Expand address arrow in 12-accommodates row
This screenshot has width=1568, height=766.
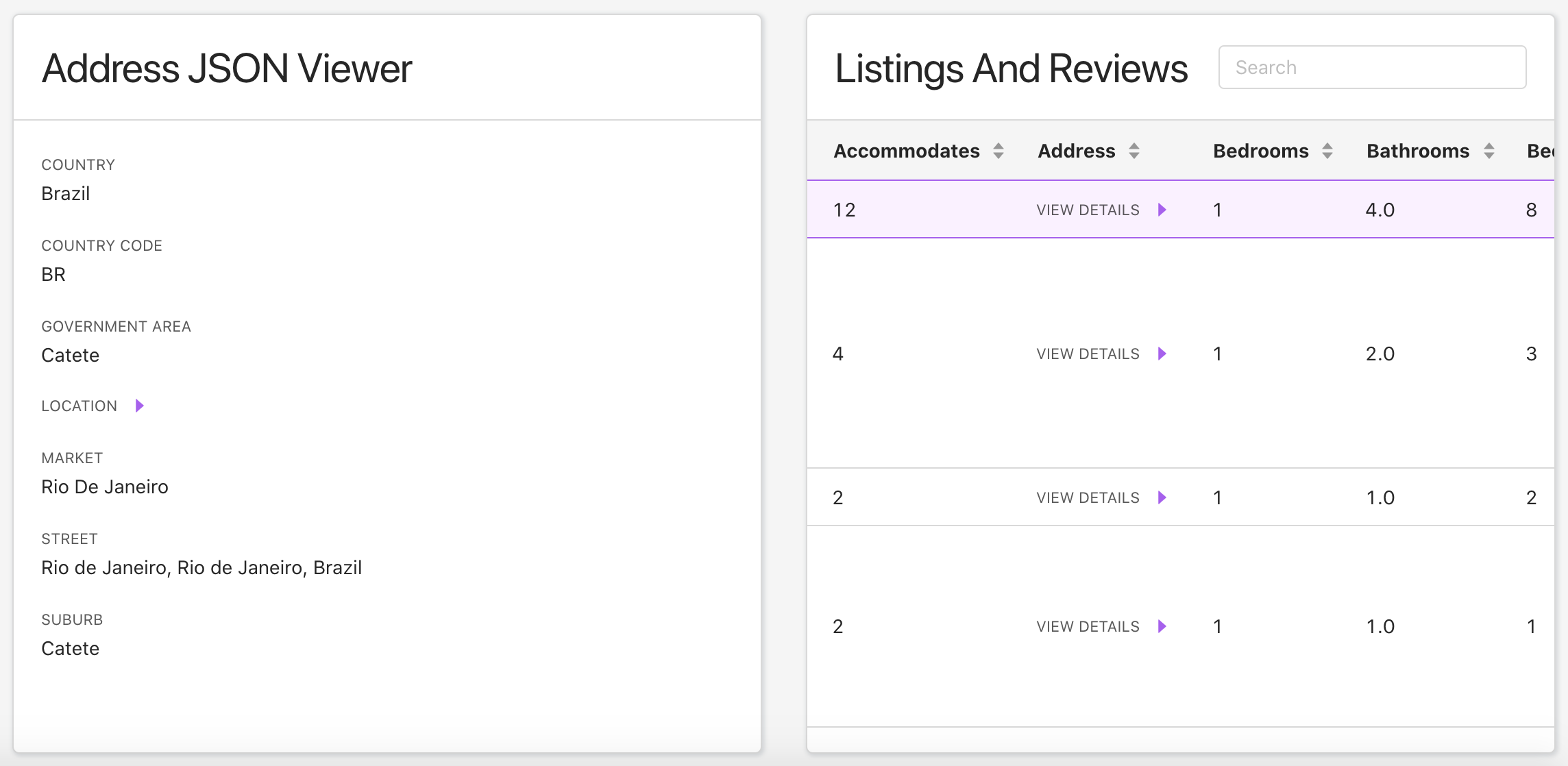click(1162, 210)
